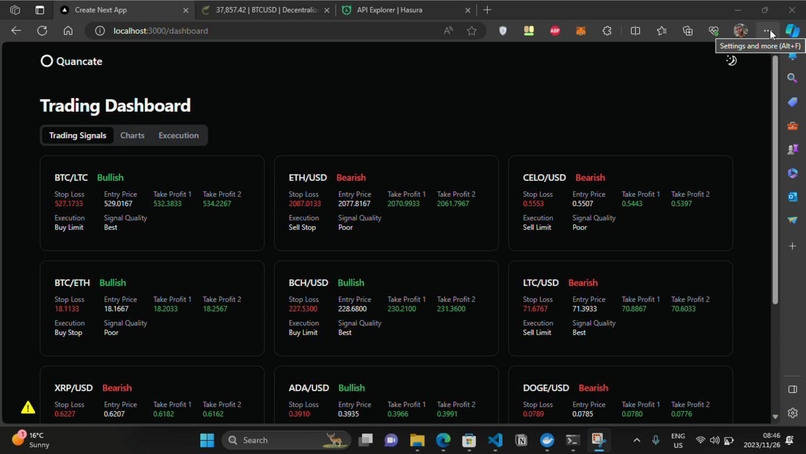Viewport: 806px width, 454px height.
Task: Open Visual Studio Code from taskbar
Action: 495,440
